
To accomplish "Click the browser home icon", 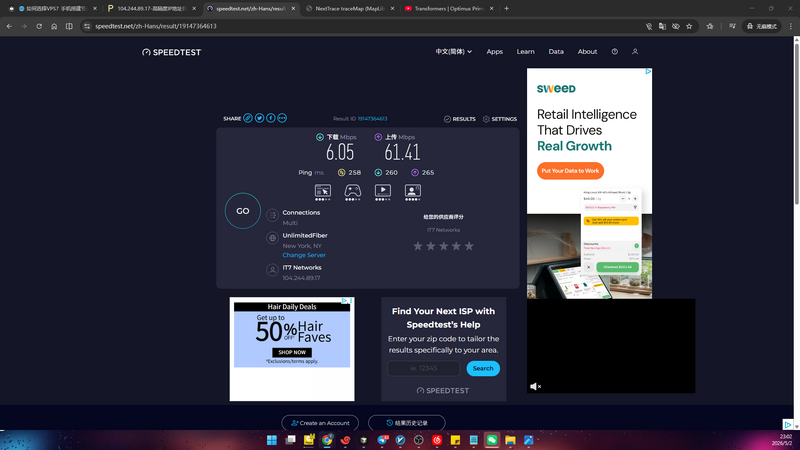I will (54, 26).
